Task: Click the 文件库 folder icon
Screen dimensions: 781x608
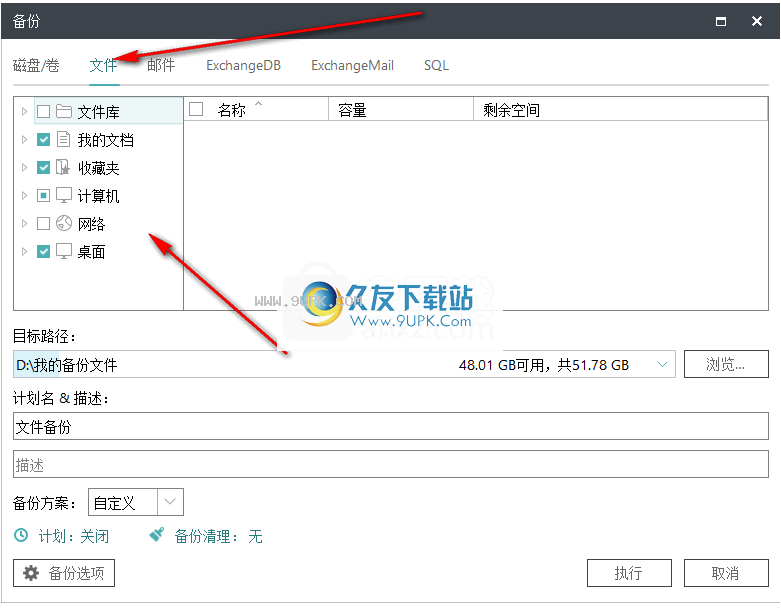Action: click(x=64, y=111)
